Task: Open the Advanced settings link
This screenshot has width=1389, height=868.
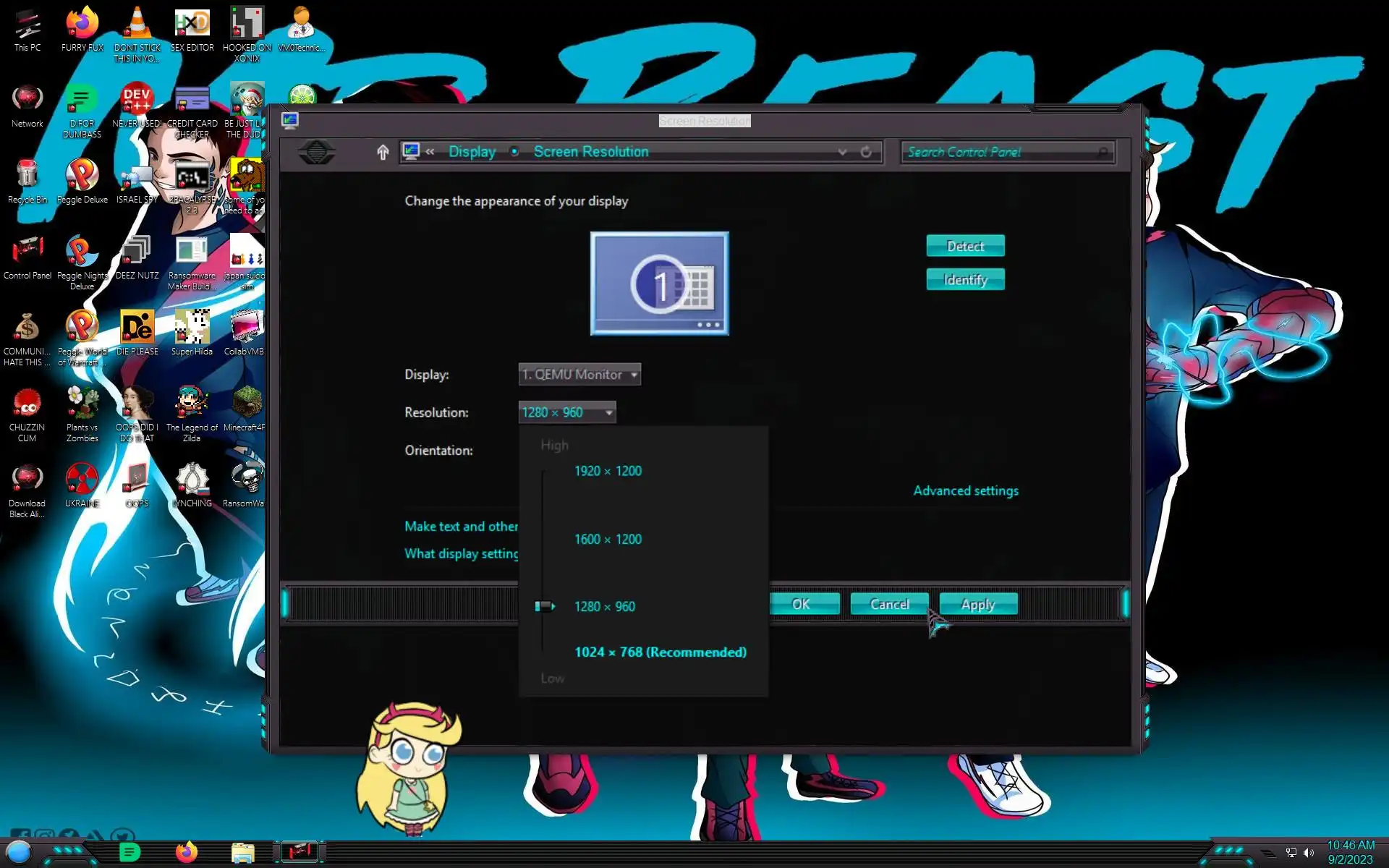Action: [x=965, y=490]
